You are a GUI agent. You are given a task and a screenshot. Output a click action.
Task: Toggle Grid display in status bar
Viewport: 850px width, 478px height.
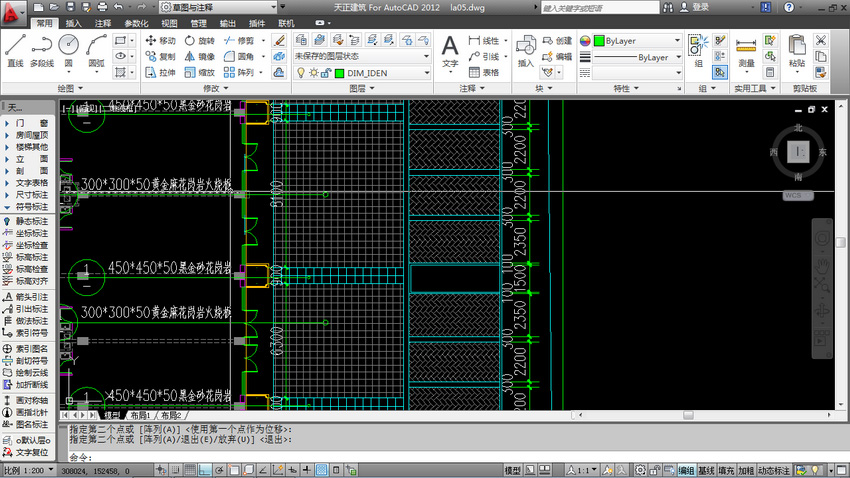click(x=190, y=470)
